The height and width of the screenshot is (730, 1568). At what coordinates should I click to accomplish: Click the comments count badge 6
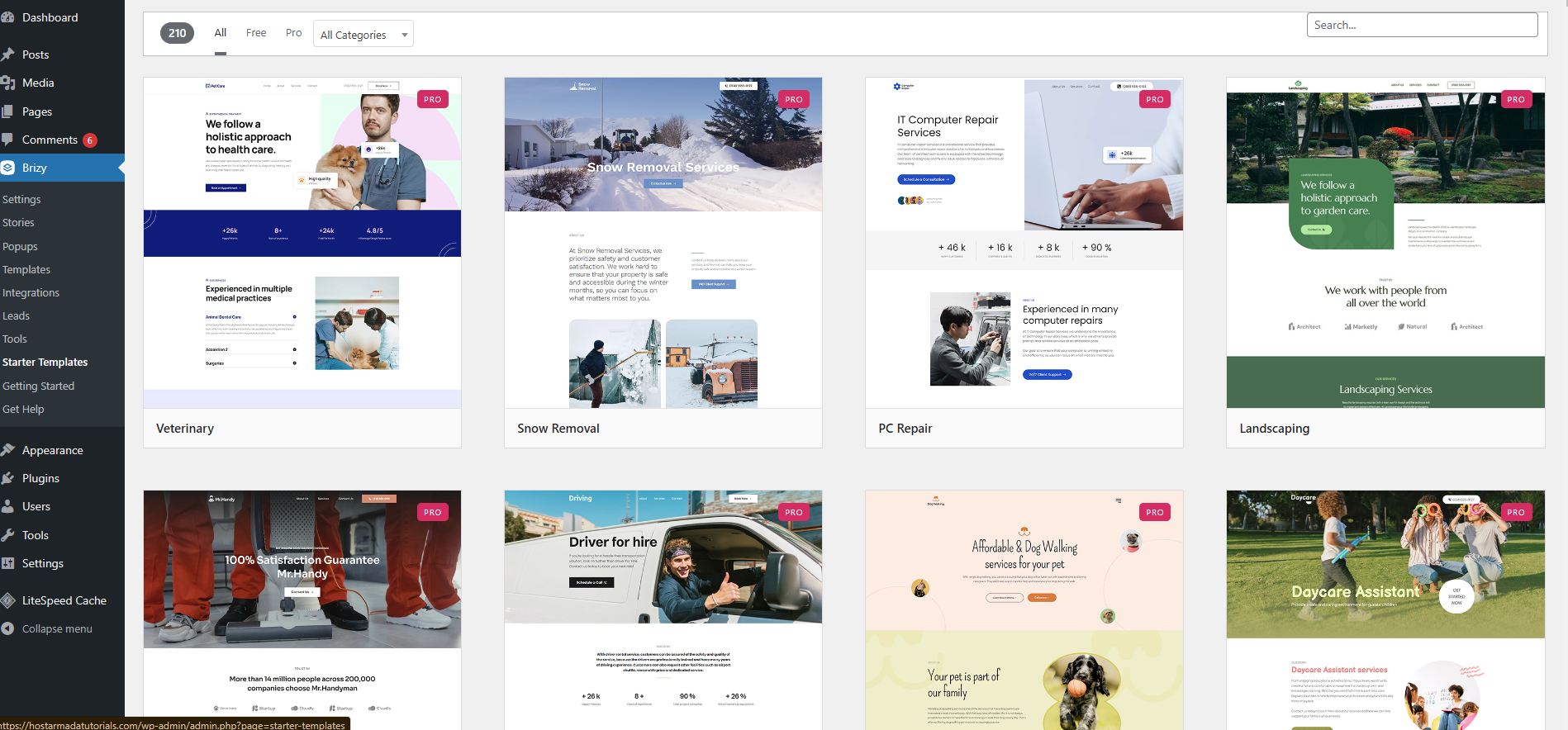90,140
